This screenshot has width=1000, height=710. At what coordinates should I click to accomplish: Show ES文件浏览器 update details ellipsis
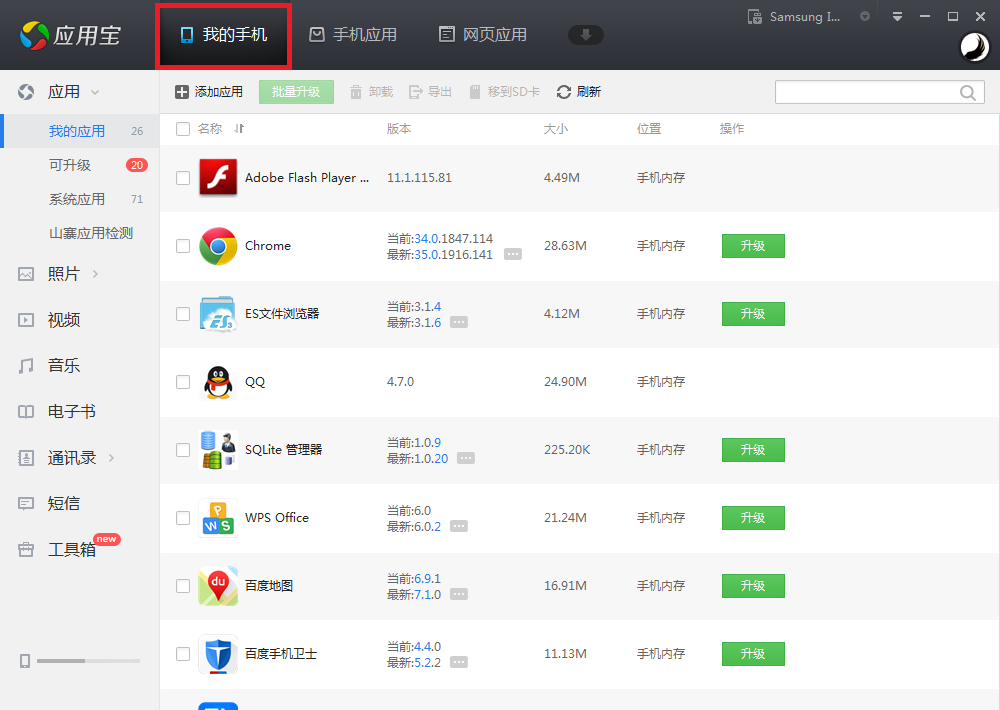click(459, 322)
